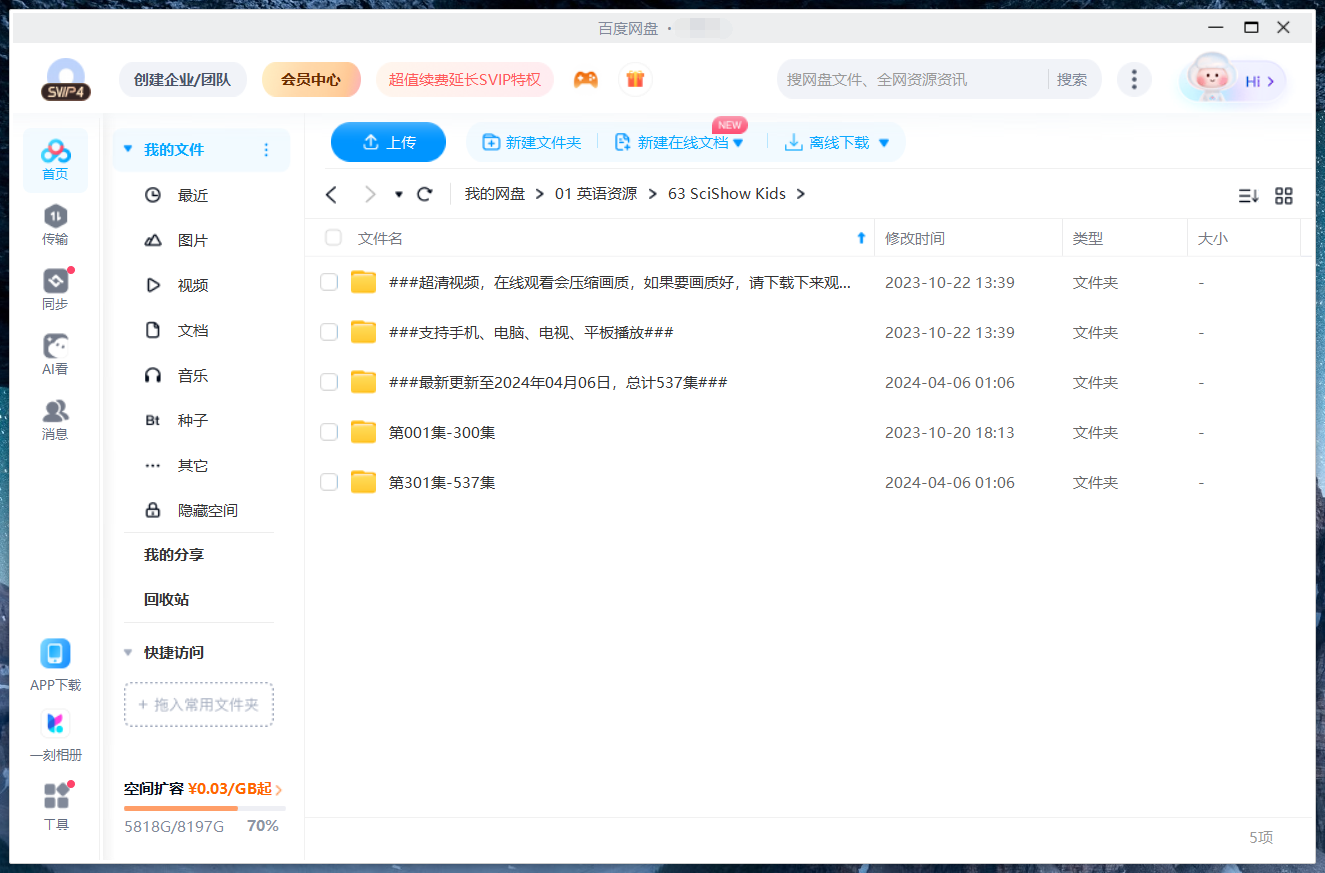Open 我的文件 three-dot options
This screenshot has height=873, width=1325.
[x=266, y=150]
